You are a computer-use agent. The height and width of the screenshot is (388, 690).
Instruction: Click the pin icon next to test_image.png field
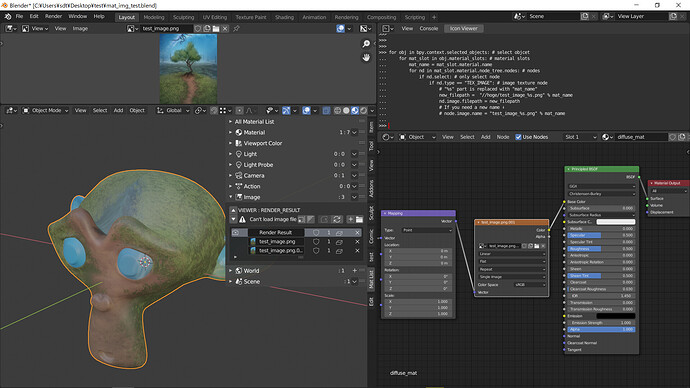pos(236,29)
